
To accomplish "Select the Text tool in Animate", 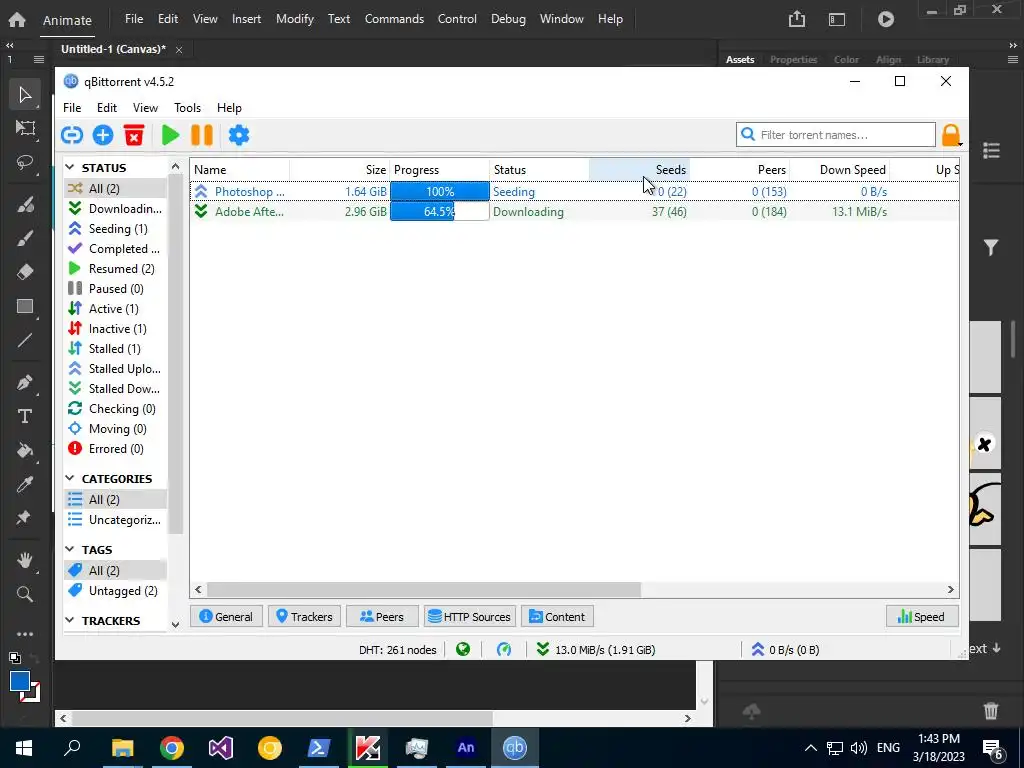I will [x=25, y=416].
